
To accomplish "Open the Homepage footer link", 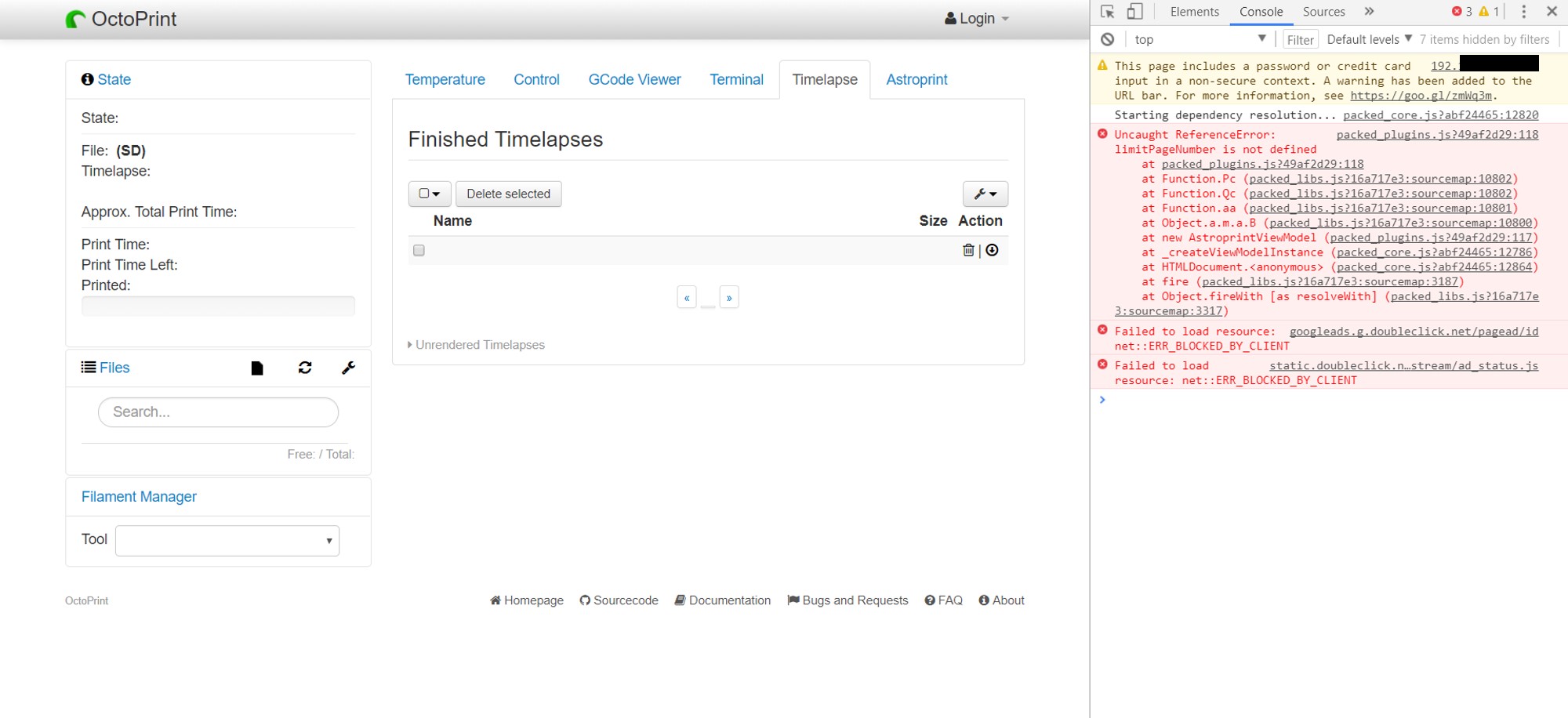I will [527, 600].
